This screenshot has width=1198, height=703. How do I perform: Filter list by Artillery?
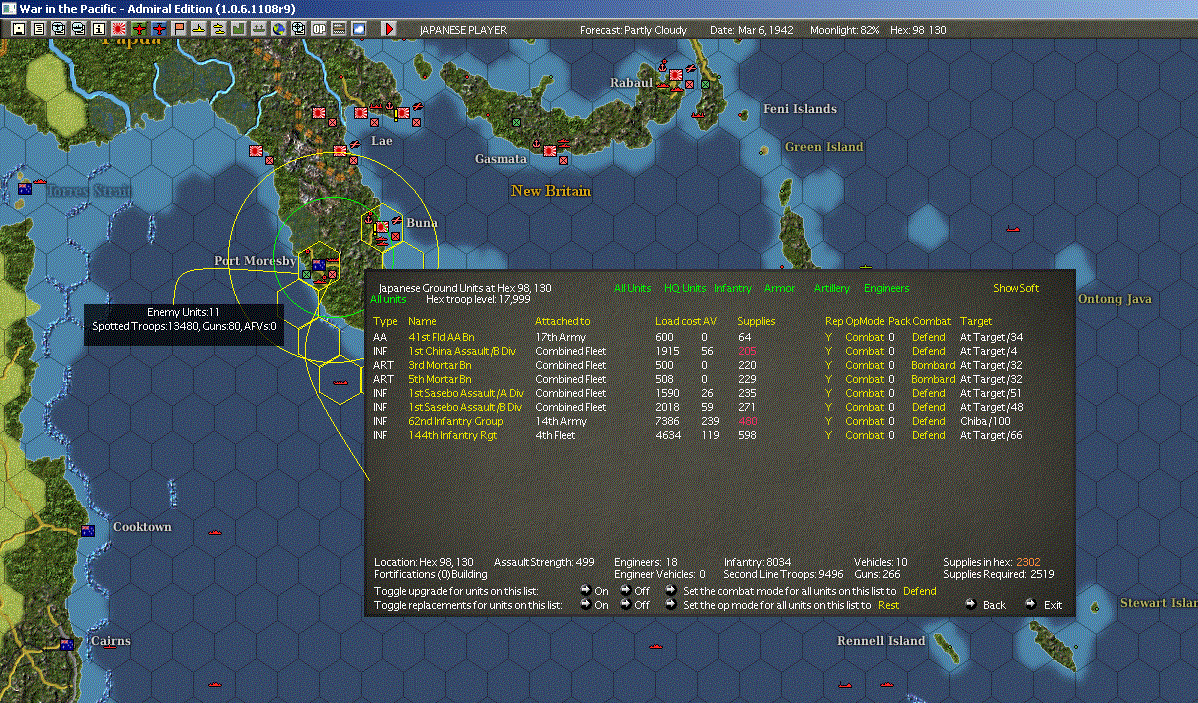[x=831, y=288]
